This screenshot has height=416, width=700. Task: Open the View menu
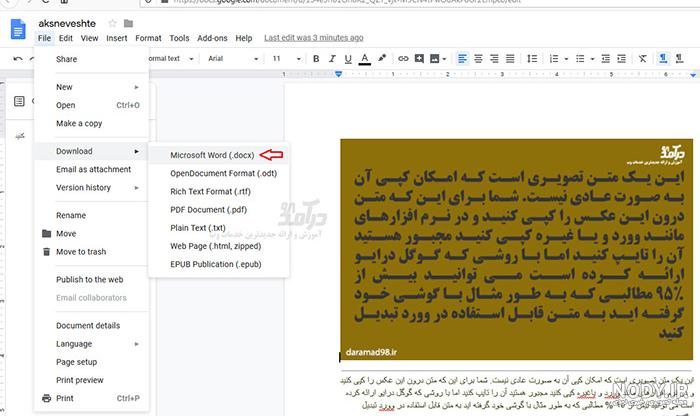pos(89,38)
